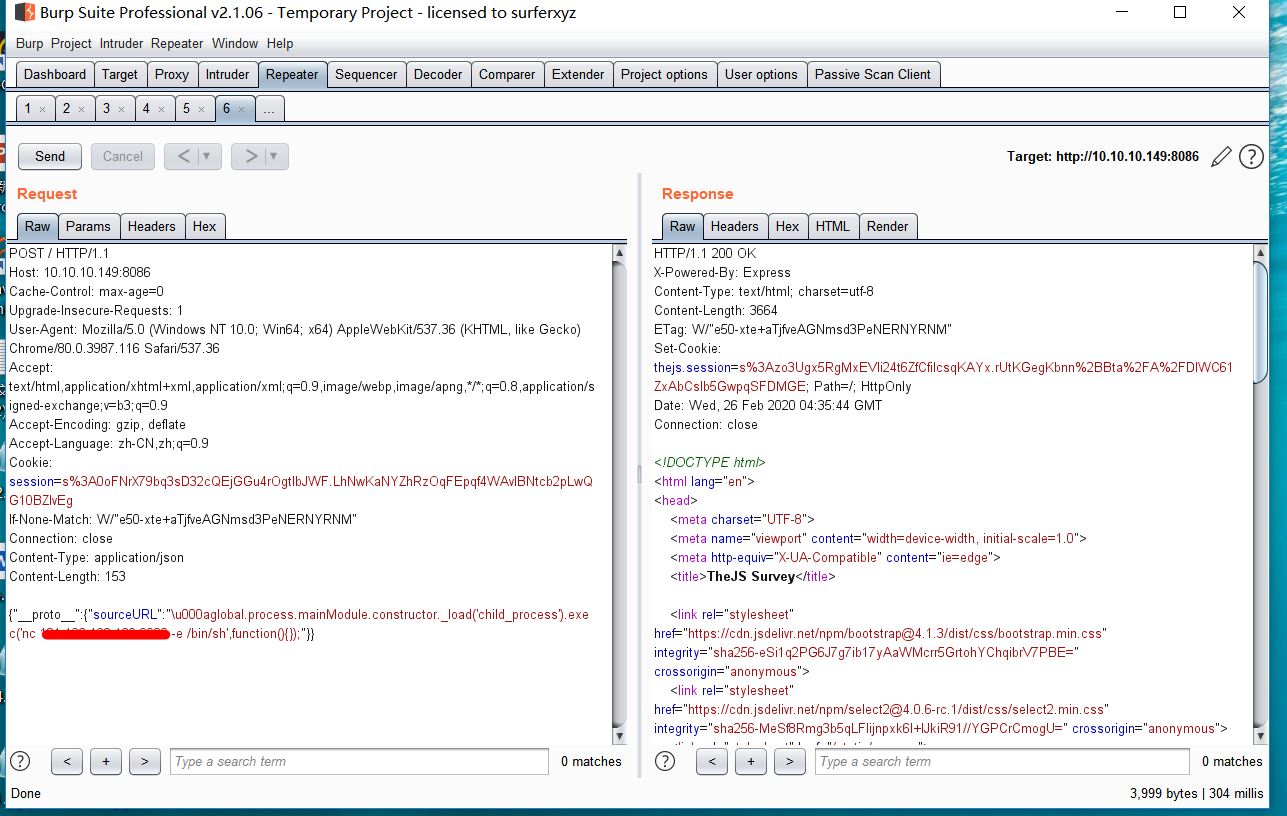Open the Project options tab
1287x816 pixels.
664,74
